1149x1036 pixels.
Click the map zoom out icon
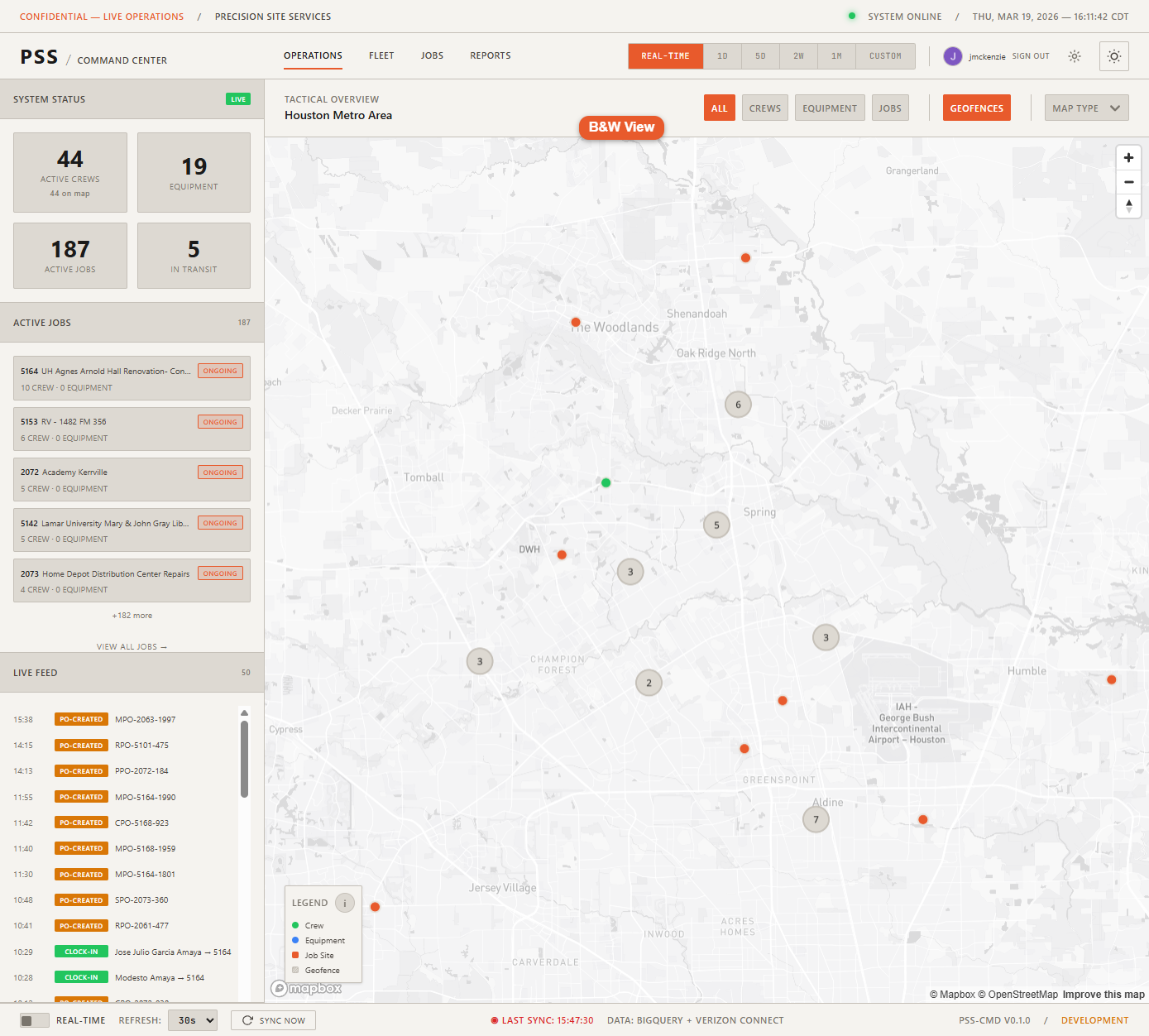[x=1128, y=181]
